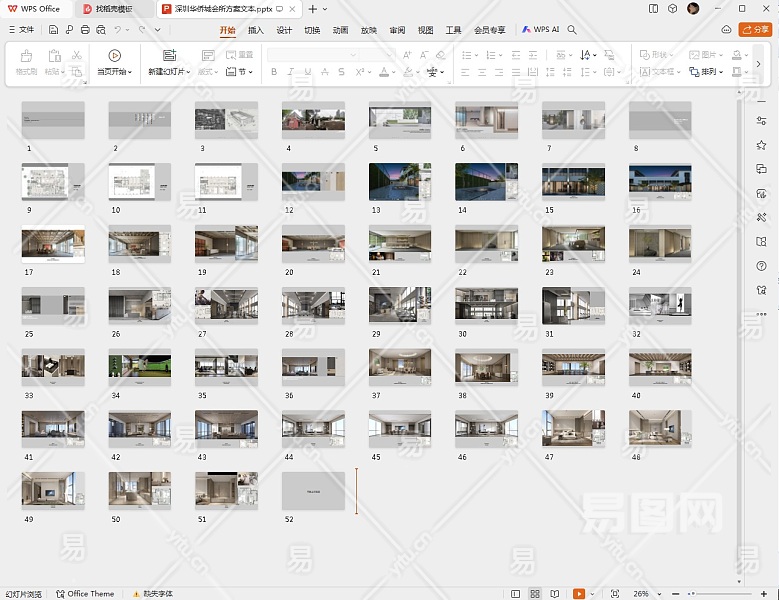The image size is (779, 600).
Task: Start slideshow with orange play button
Action: click(578, 594)
